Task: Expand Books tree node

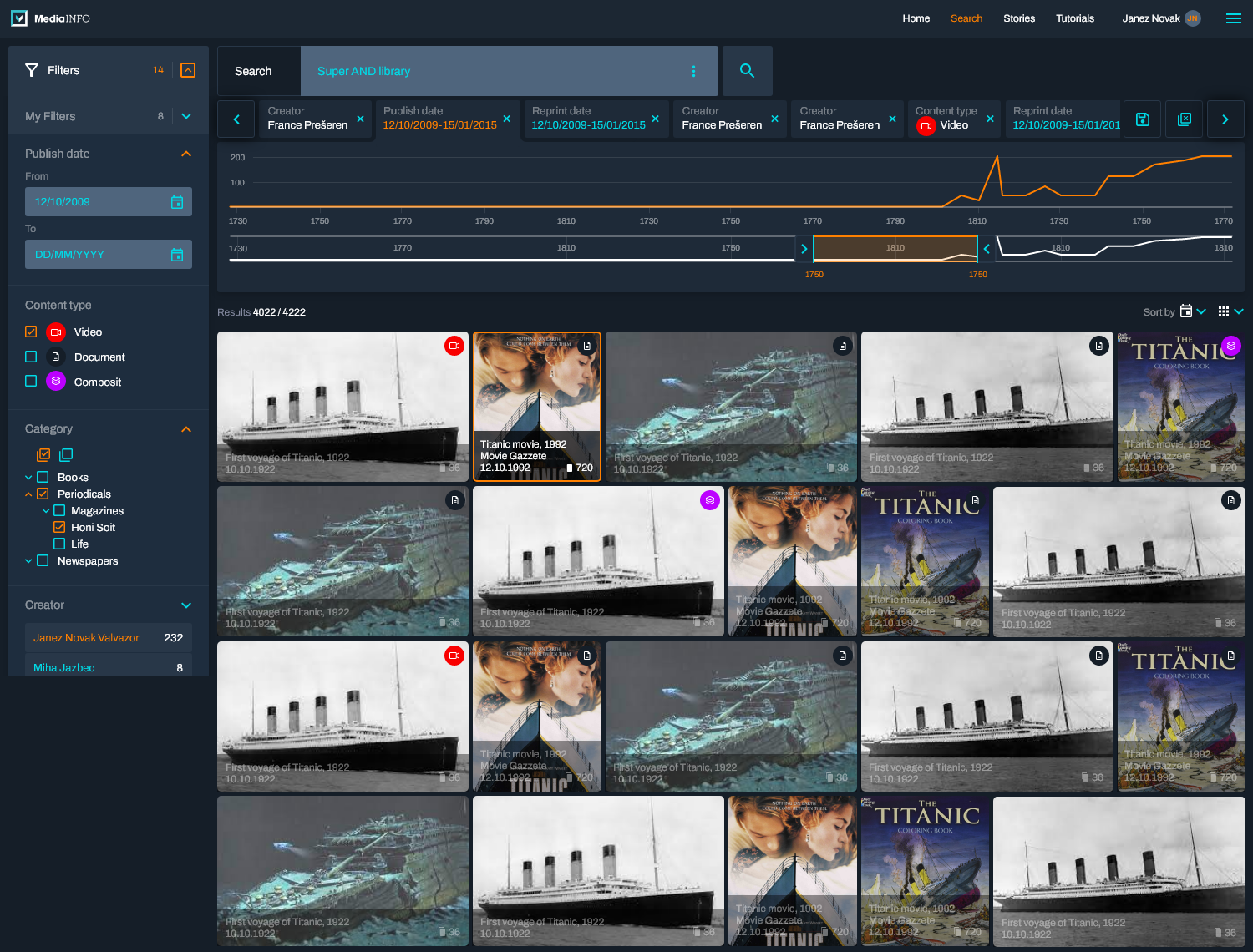Action: (x=28, y=478)
